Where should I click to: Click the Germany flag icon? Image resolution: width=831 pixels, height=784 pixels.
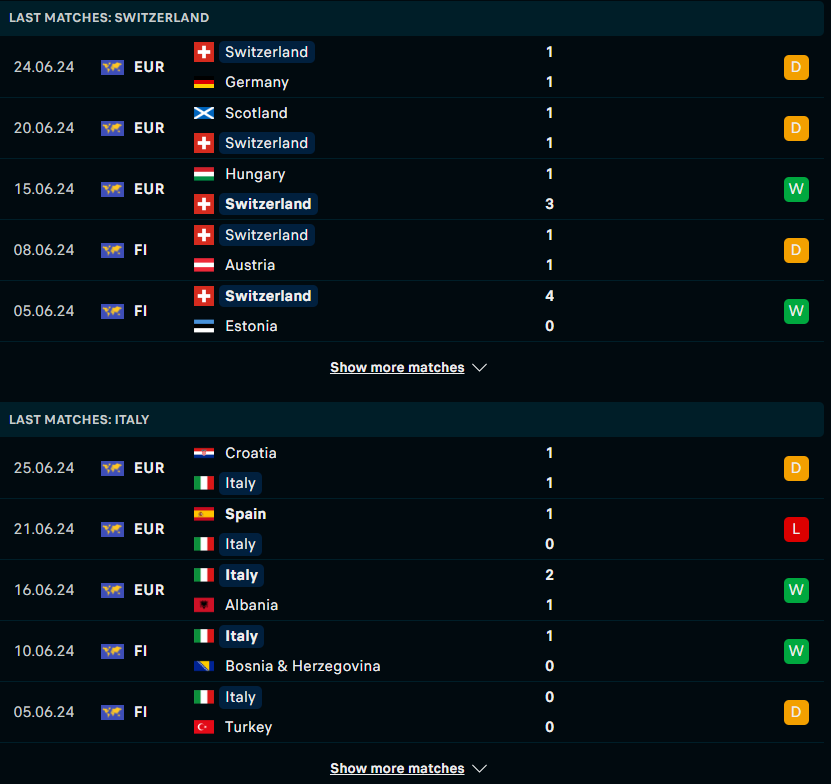click(x=204, y=83)
